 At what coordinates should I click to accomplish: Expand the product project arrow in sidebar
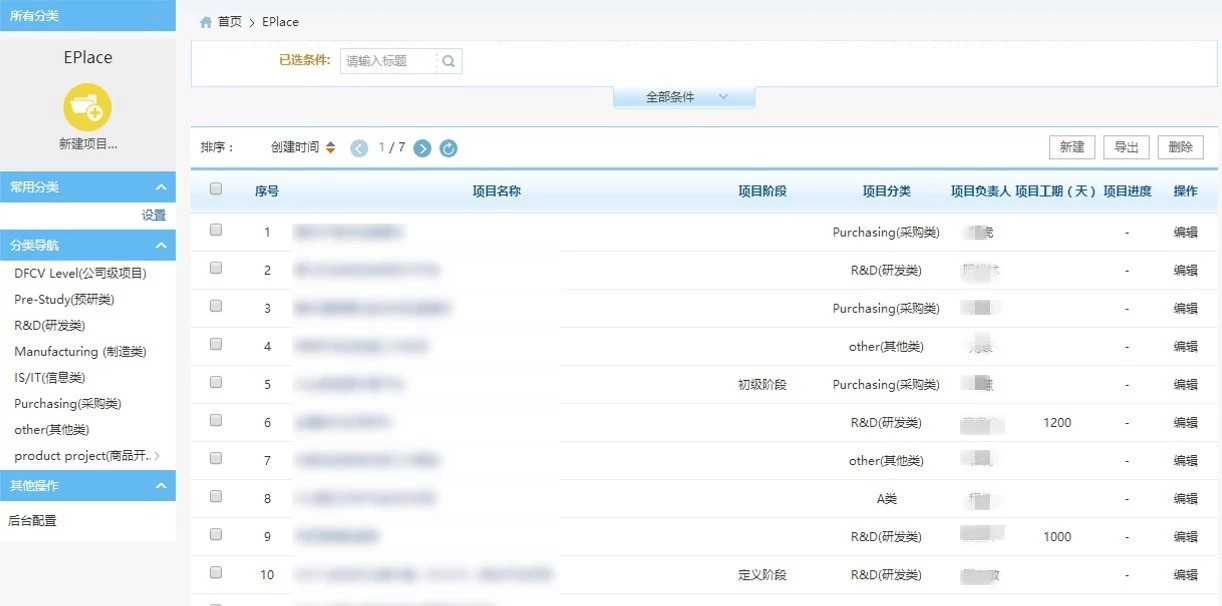(x=157, y=456)
